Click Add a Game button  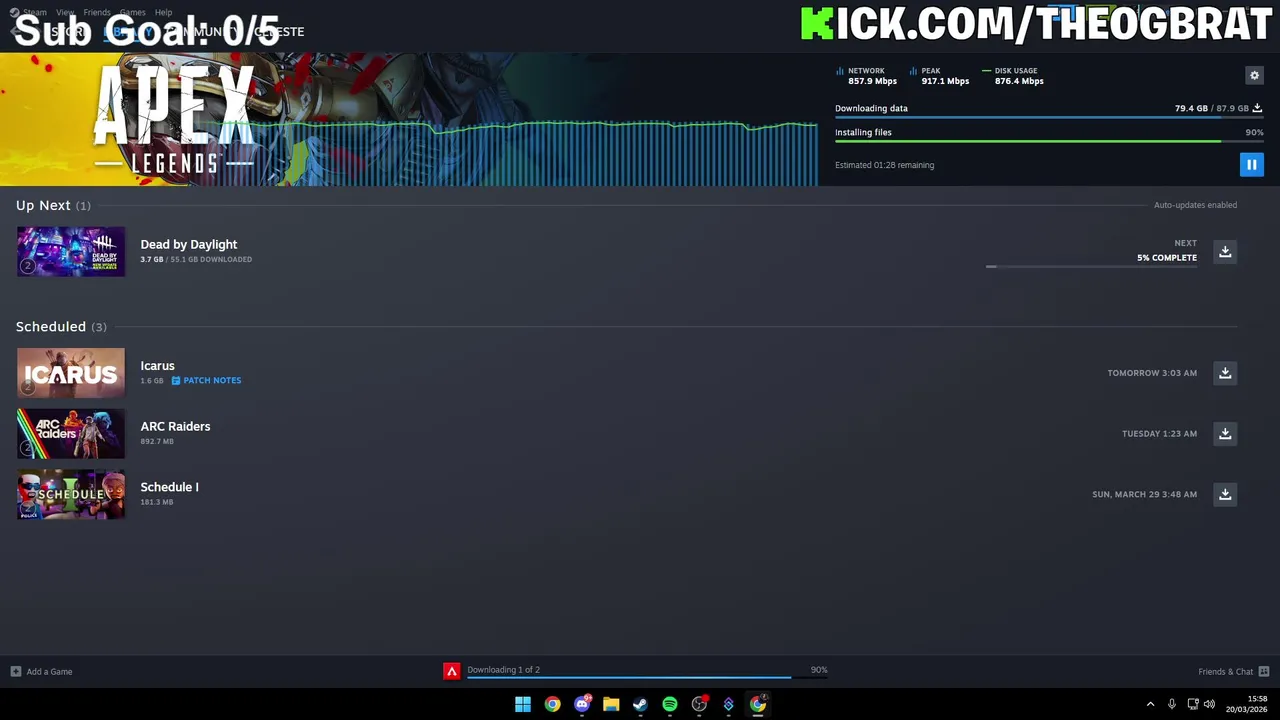point(42,671)
